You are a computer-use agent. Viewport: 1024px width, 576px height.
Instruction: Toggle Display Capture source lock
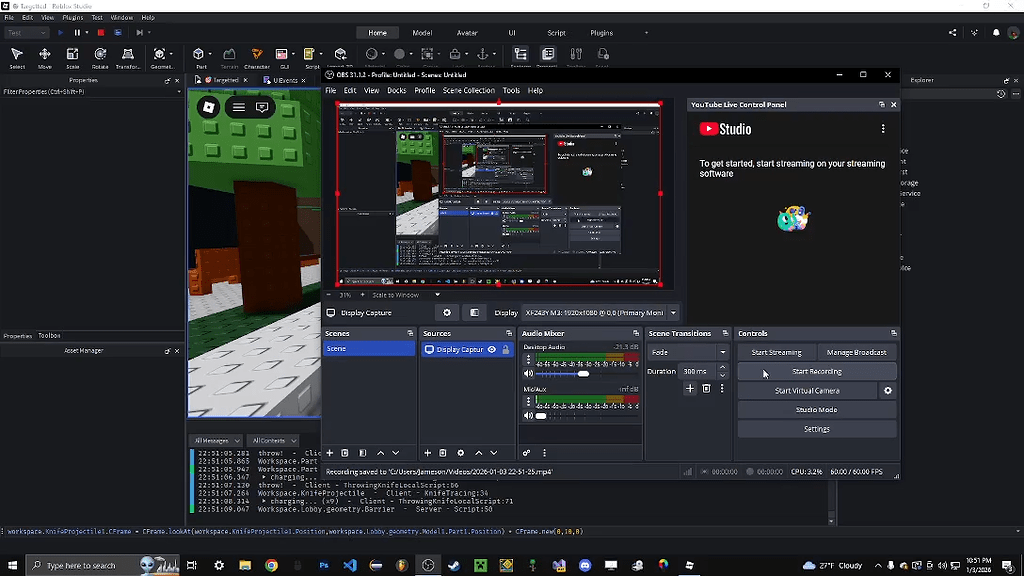tap(505, 349)
